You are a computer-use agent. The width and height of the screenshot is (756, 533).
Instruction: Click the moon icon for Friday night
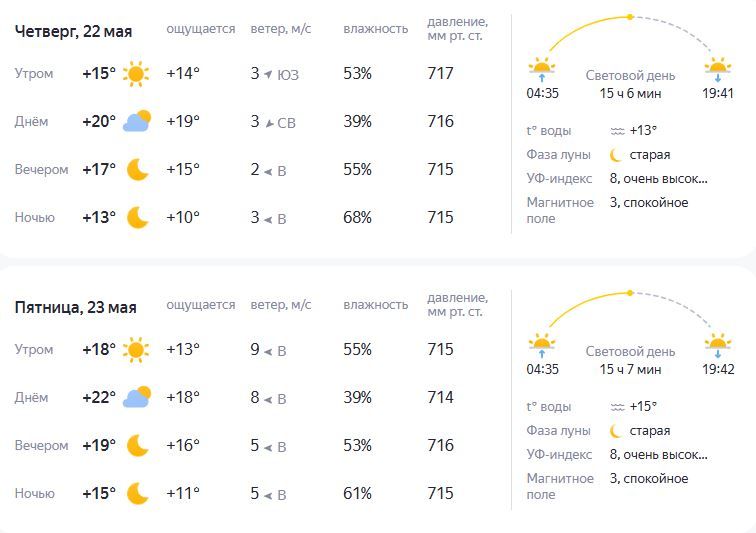[x=137, y=493]
